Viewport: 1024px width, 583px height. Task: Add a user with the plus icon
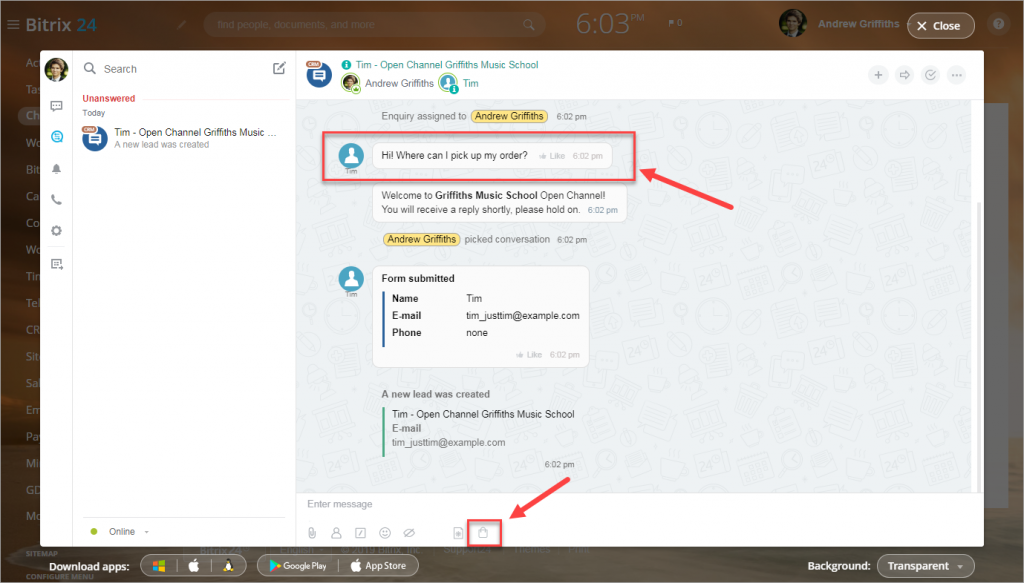point(878,75)
